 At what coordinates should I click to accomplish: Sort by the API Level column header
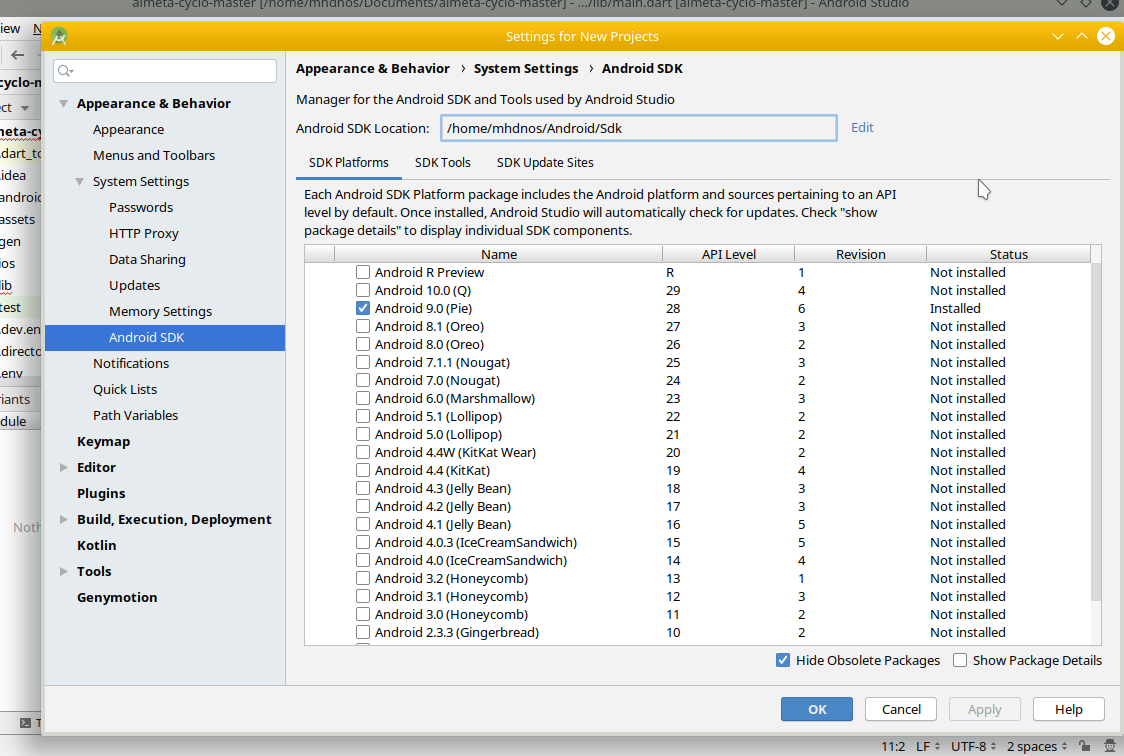(728, 254)
